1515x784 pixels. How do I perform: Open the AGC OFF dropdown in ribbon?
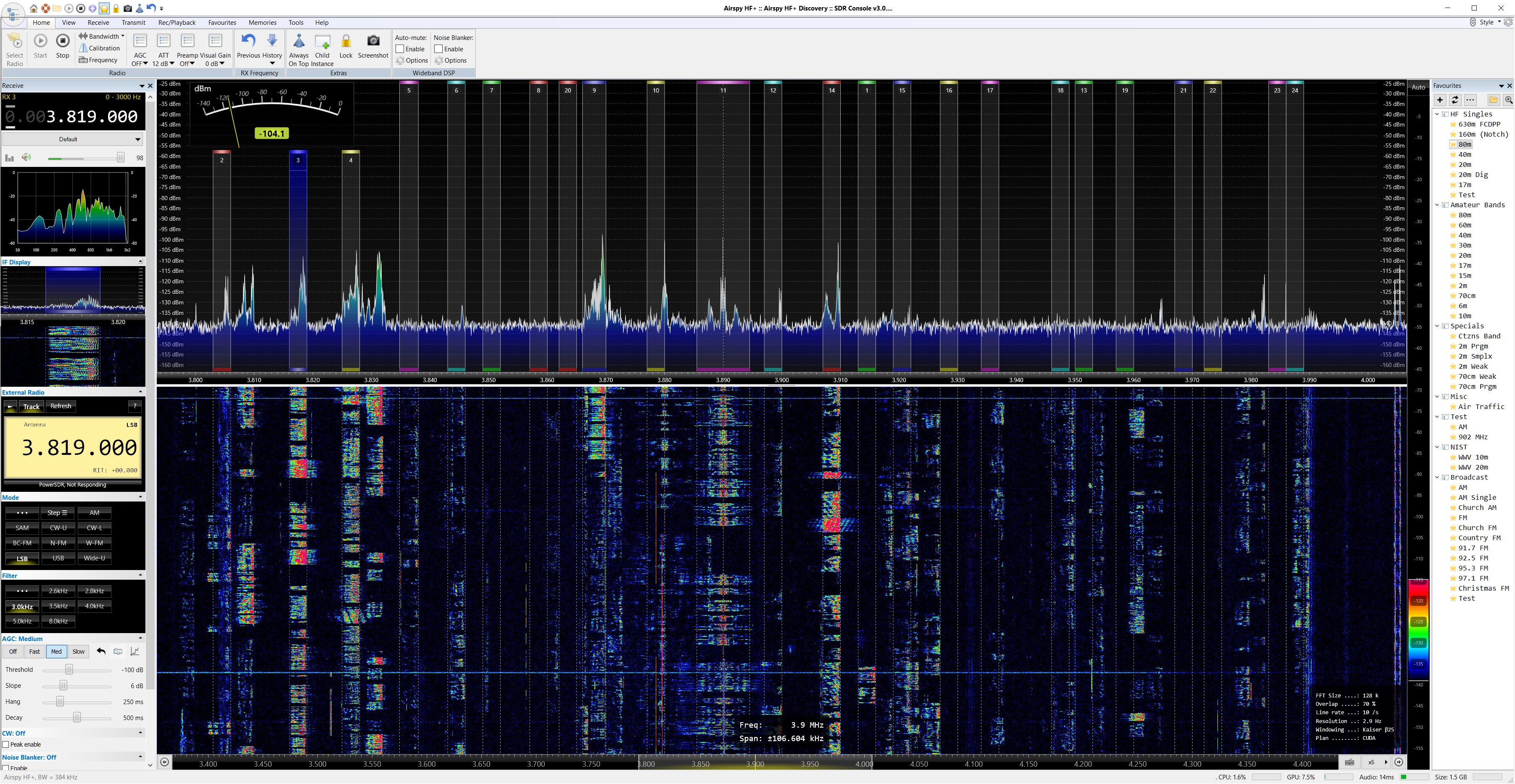(x=140, y=50)
